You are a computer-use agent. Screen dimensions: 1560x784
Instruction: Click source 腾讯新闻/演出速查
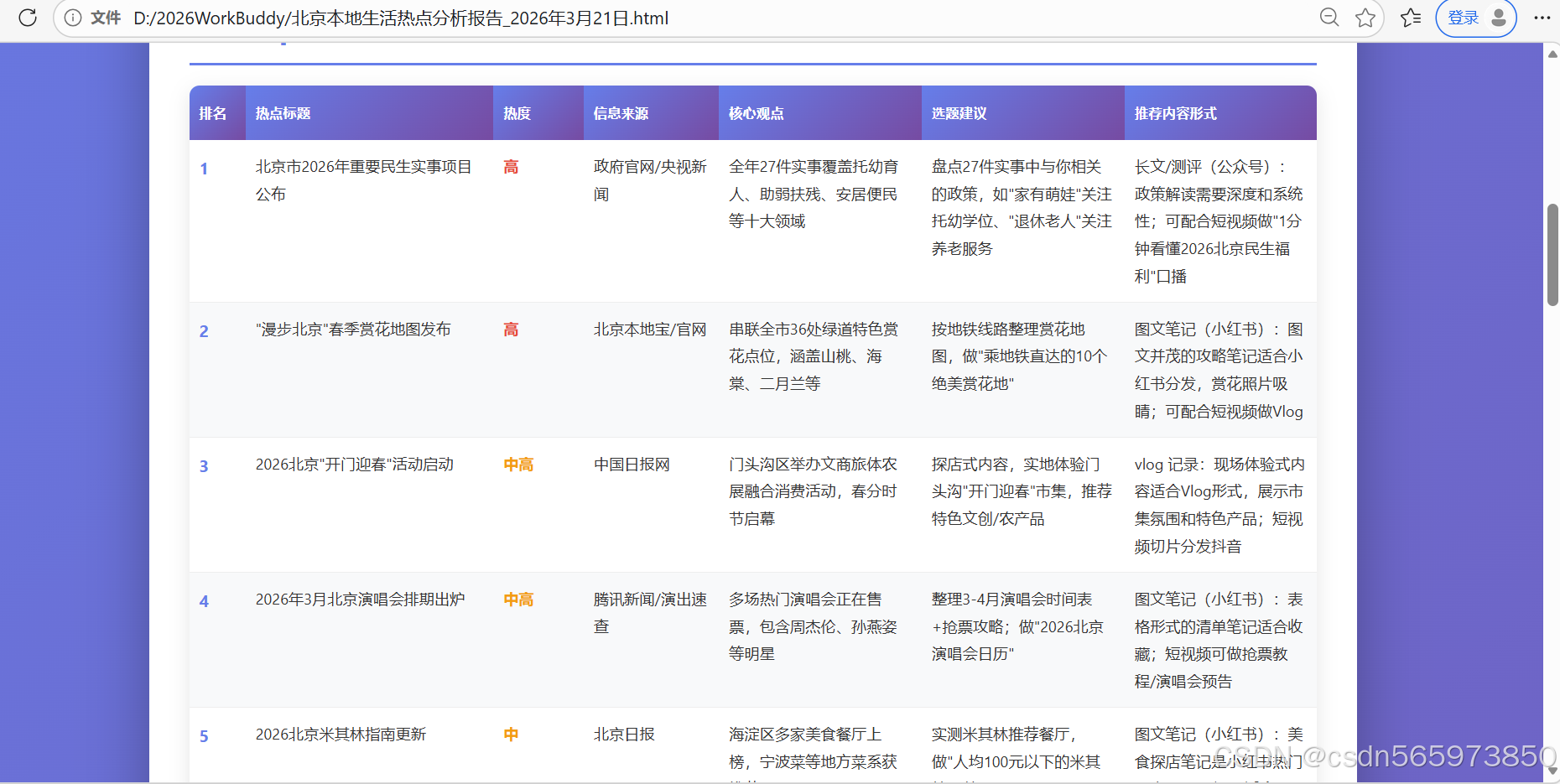click(x=650, y=613)
